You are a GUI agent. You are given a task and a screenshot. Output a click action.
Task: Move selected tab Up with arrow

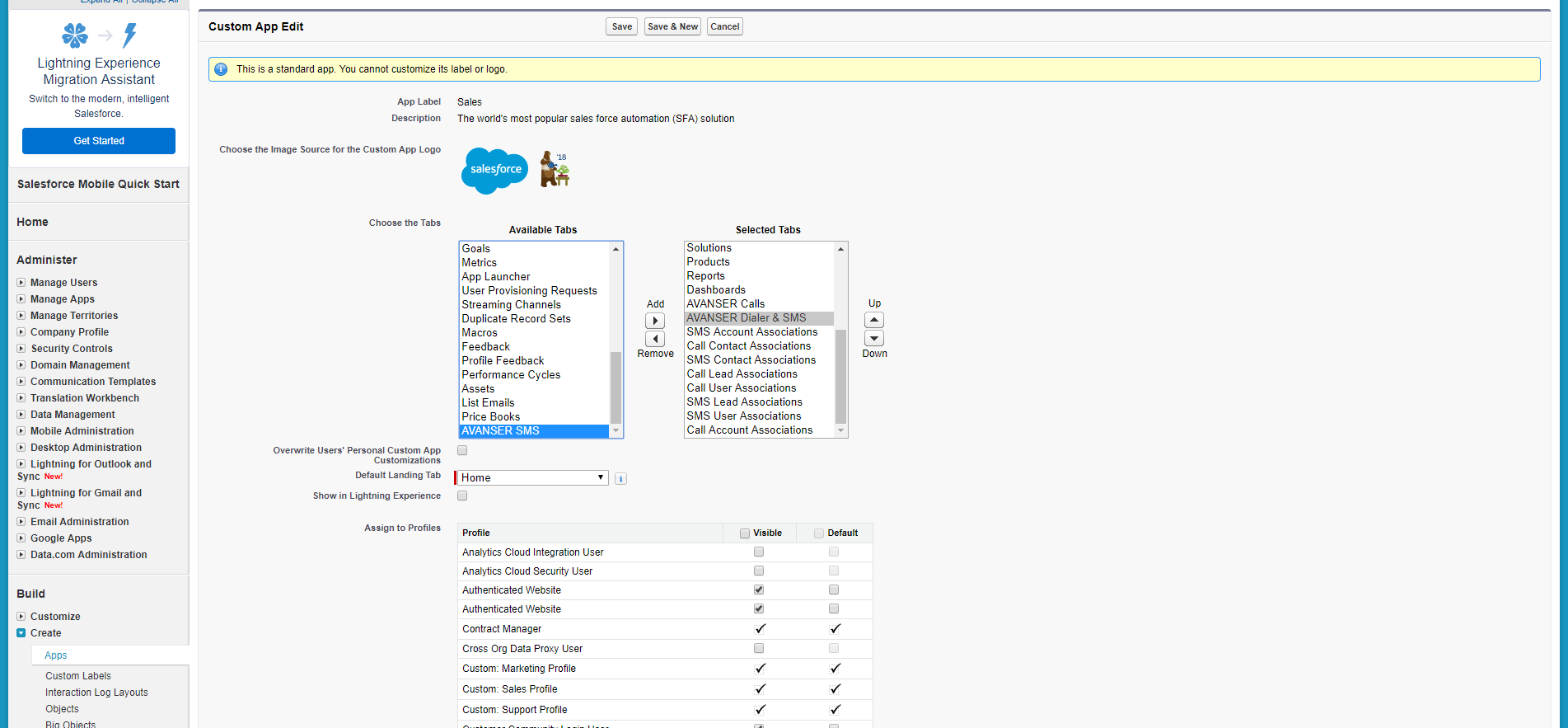coord(874,320)
